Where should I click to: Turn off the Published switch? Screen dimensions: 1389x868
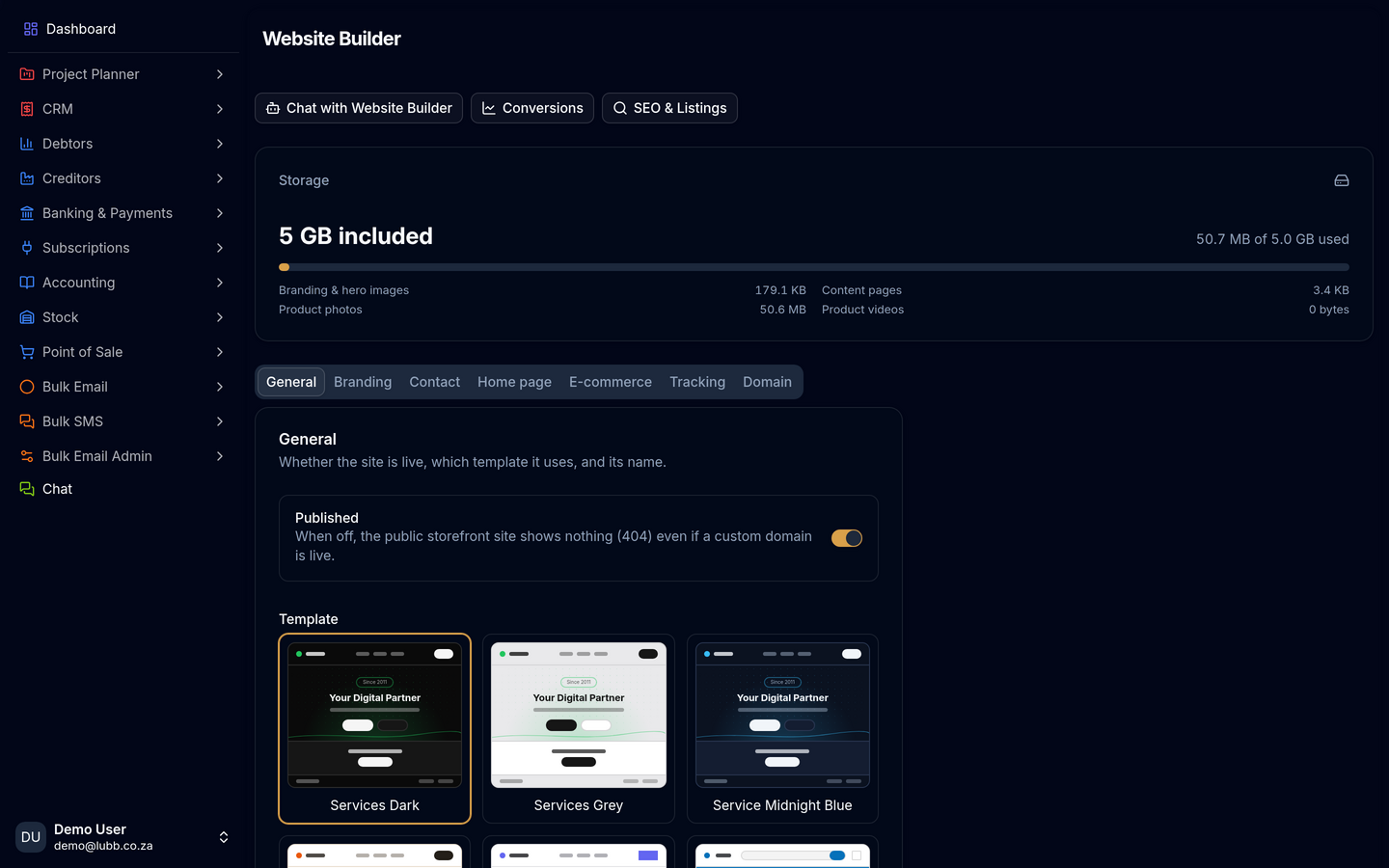(x=847, y=538)
